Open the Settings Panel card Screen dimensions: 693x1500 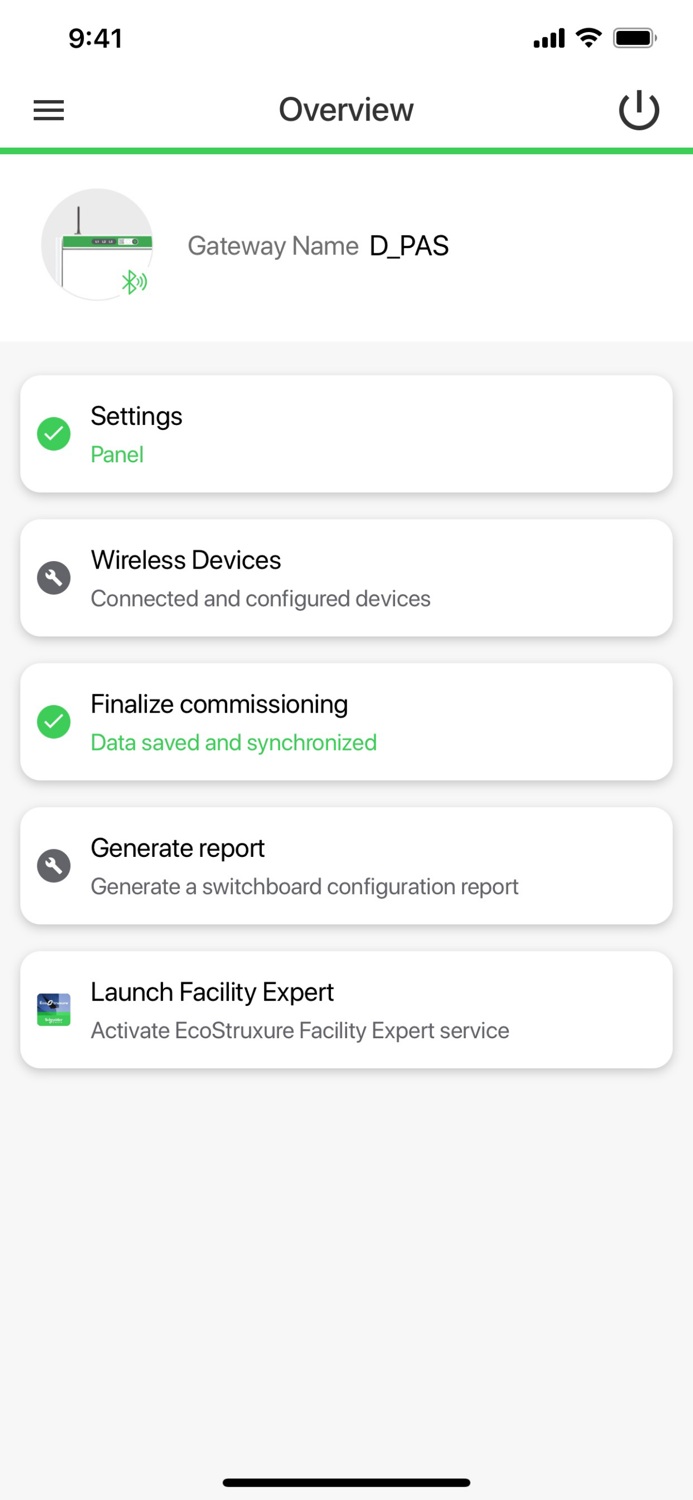click(x=346, y=434)
